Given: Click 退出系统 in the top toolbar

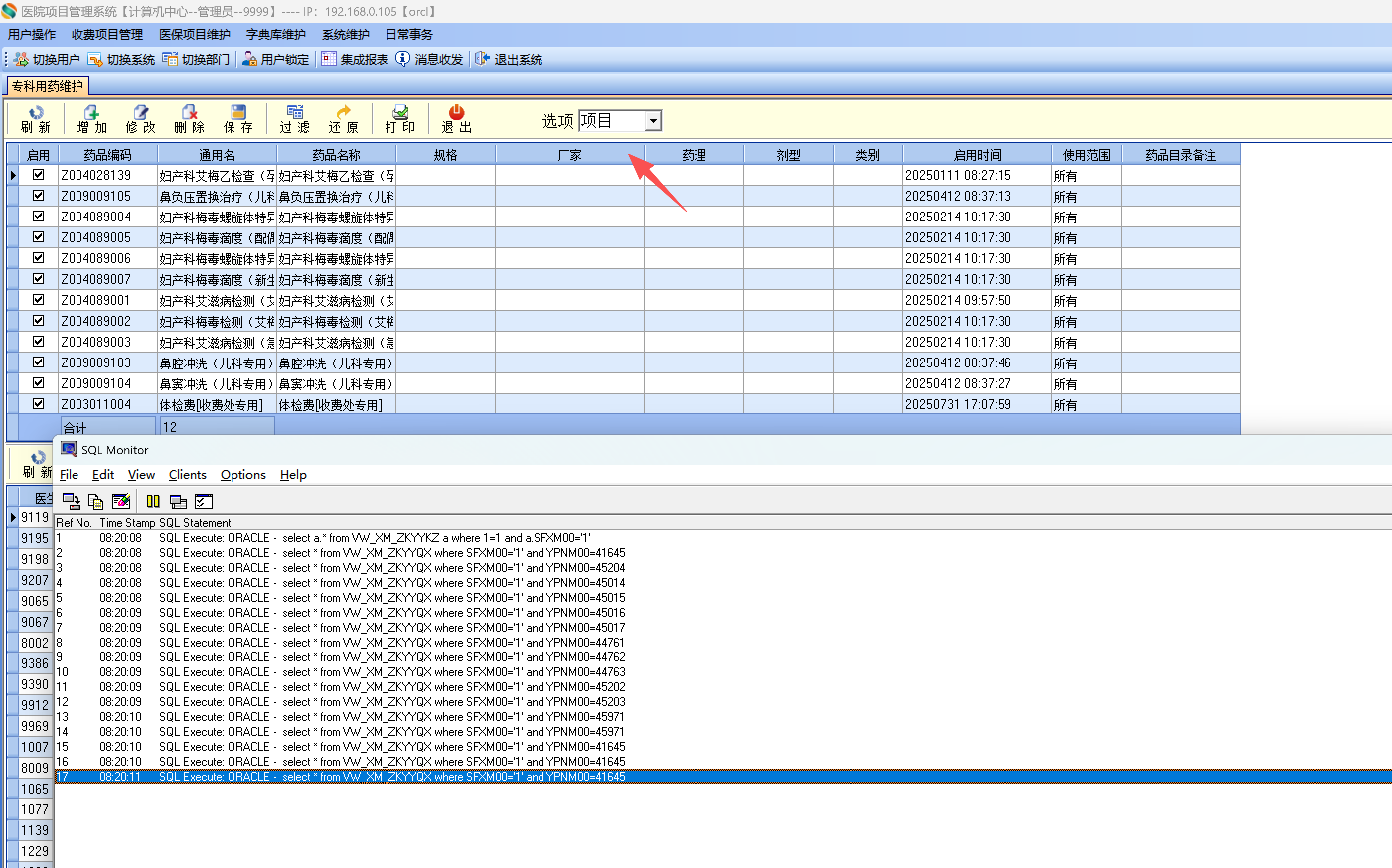Looking at the screenshot, I should pos(509,59).
